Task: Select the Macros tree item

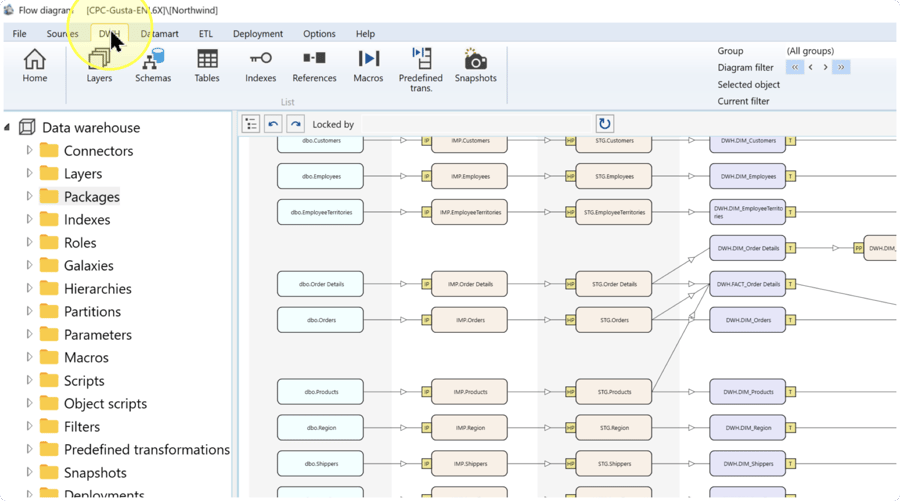Action: 86,358
